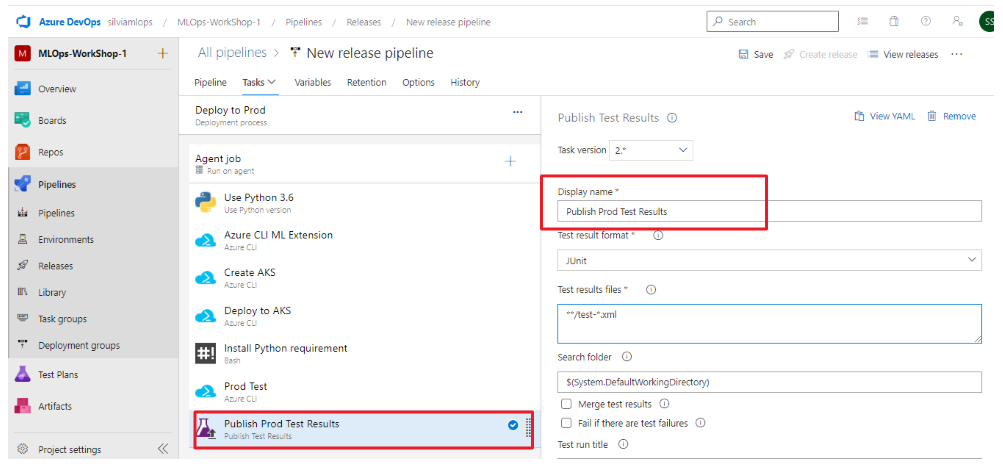1003x468 pixels.
Task: Select the Deploy to AKS task
Action: (258, 311)
